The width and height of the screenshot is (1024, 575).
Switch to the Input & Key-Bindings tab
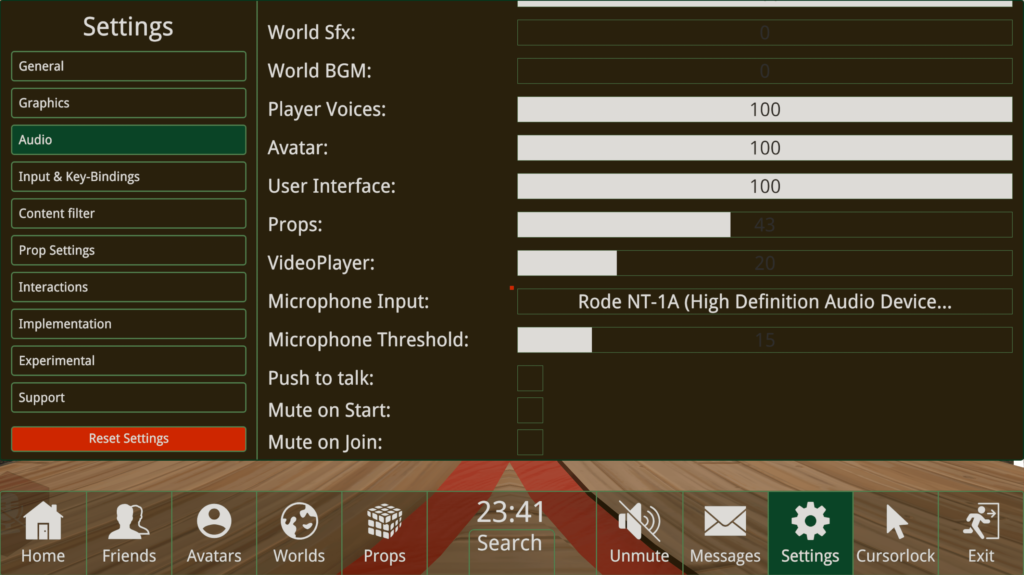pos(129,176)
